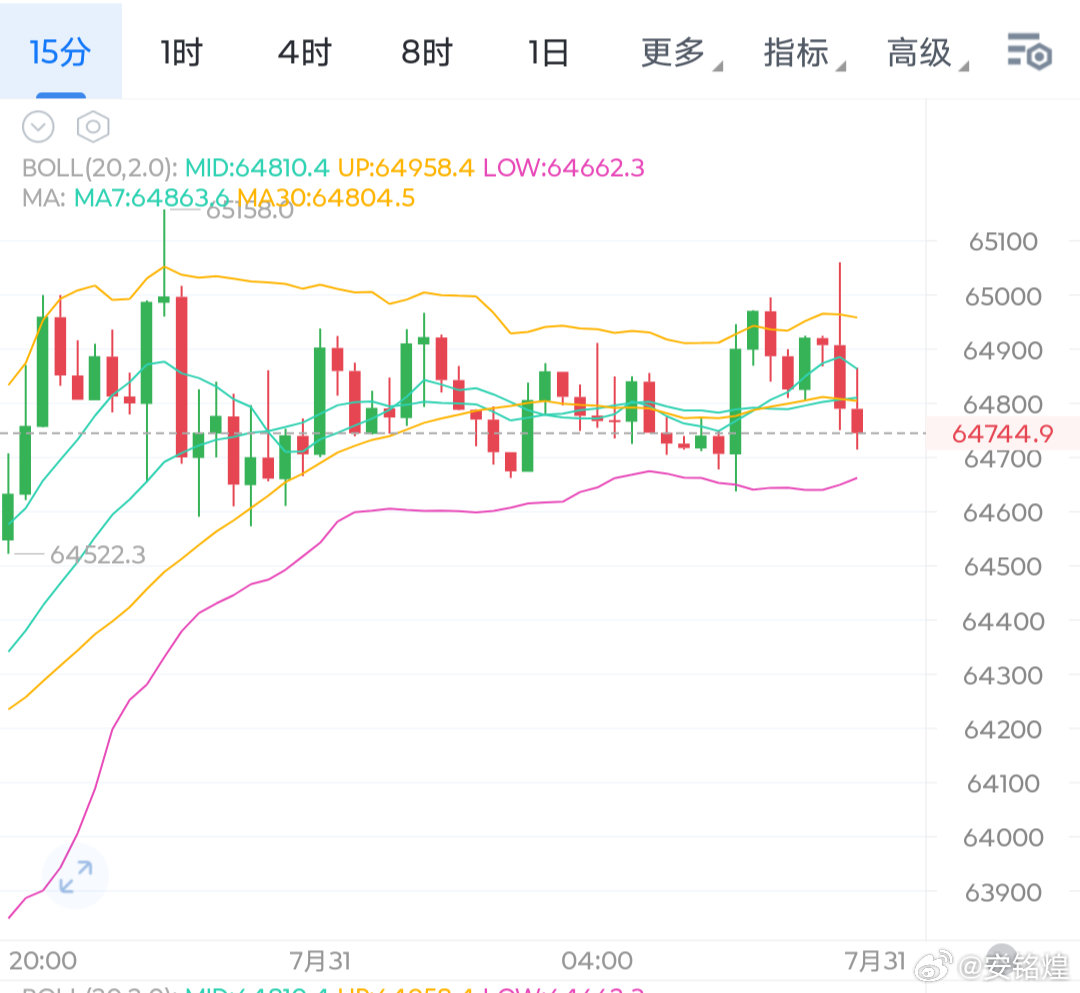Select the 15分 timeframe tab
Screen dimensions: 1080x993
click(x=60, y=52)
